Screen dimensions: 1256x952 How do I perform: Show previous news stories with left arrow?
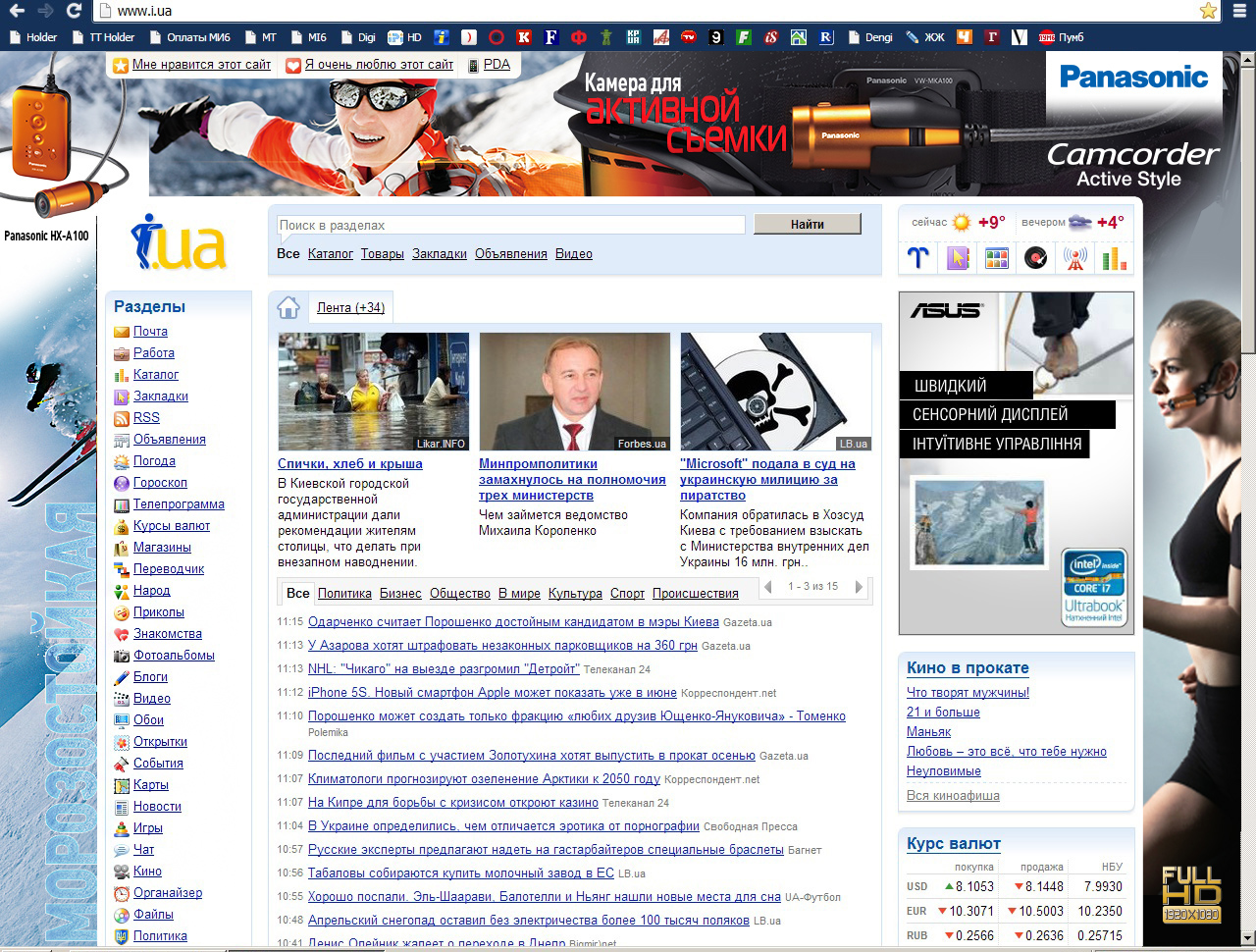tap(767, 587)
